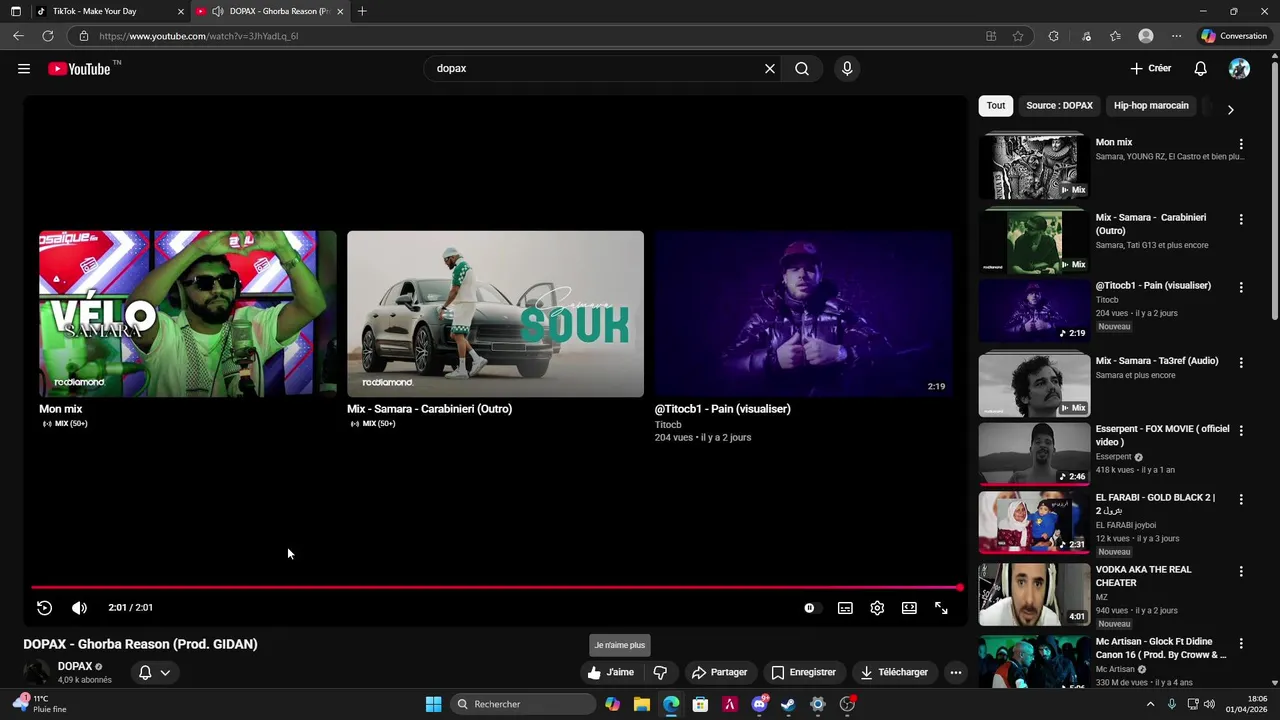Open the VÉLO Samara end-screen thumbnail
1280x720 pixels.
(188, 314)
